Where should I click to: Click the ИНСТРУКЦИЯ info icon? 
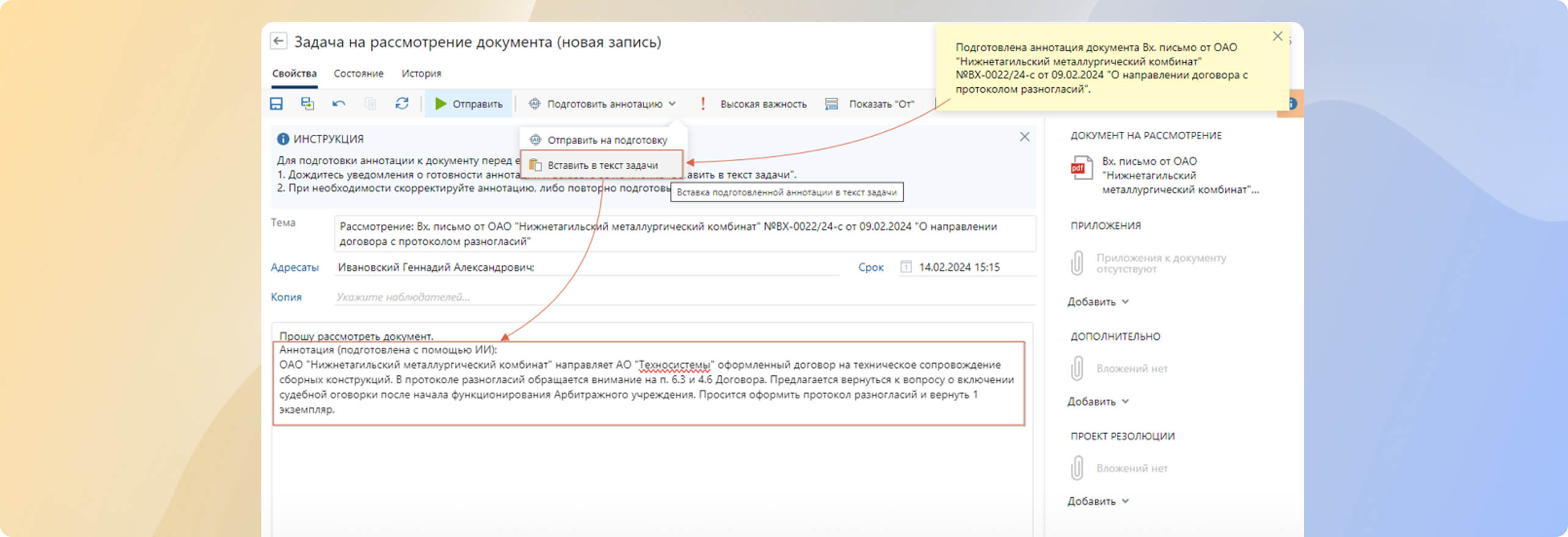tap(283, 139)
